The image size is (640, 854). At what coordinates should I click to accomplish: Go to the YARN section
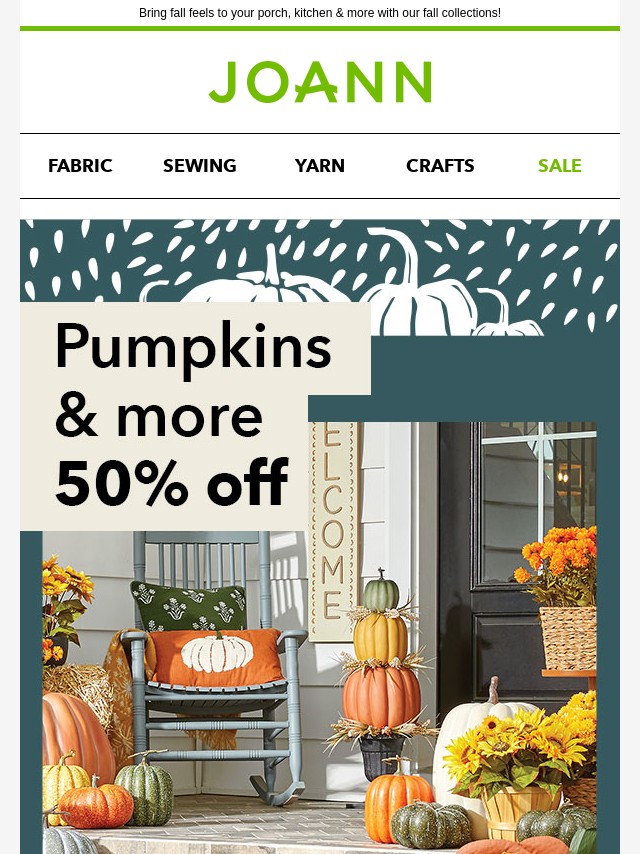pyautogui.click(x=320, y=166)
